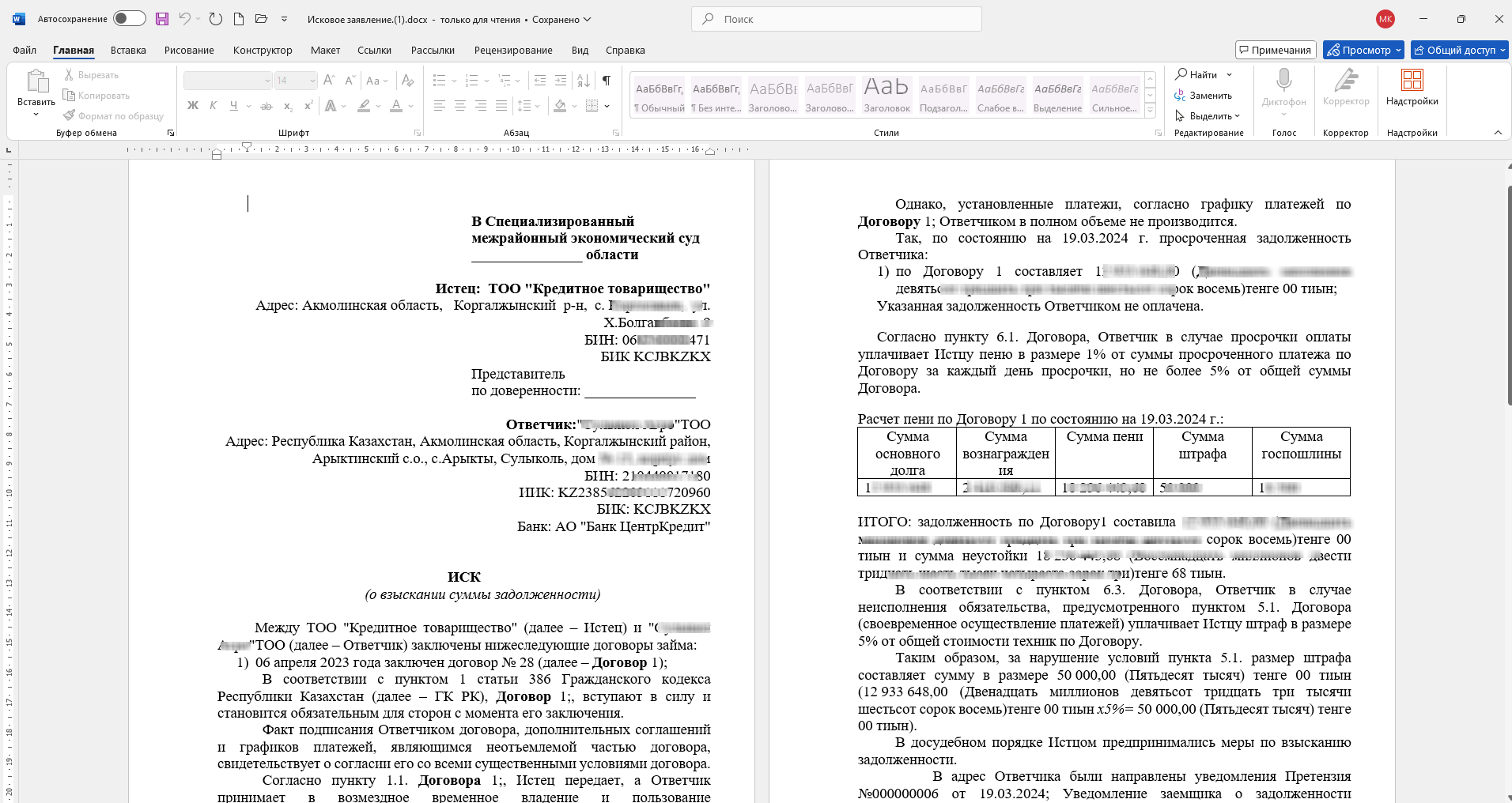
Task: Center align paragraph icon
Action: pos(460,106)
